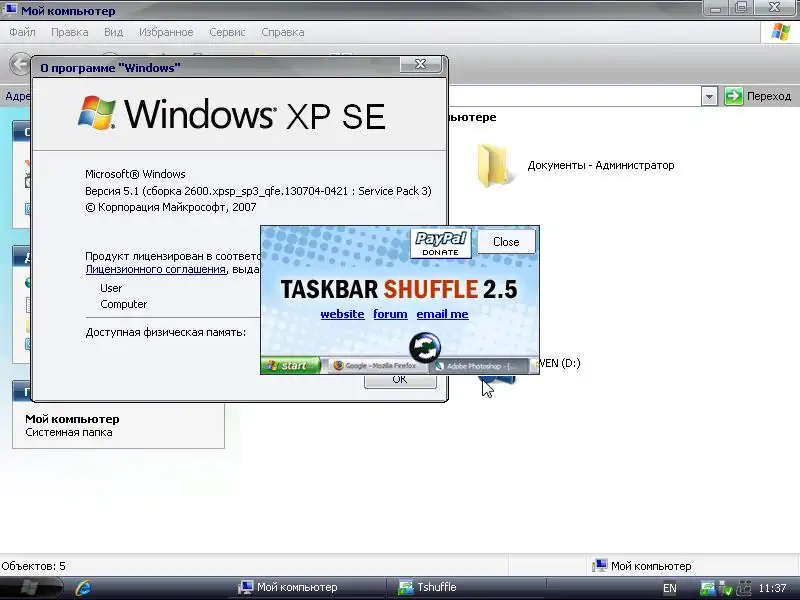Image resolution: width=800 pixels, height=600 pixels.
Task: Select the Системная папка details text
Action: [69, 432]
